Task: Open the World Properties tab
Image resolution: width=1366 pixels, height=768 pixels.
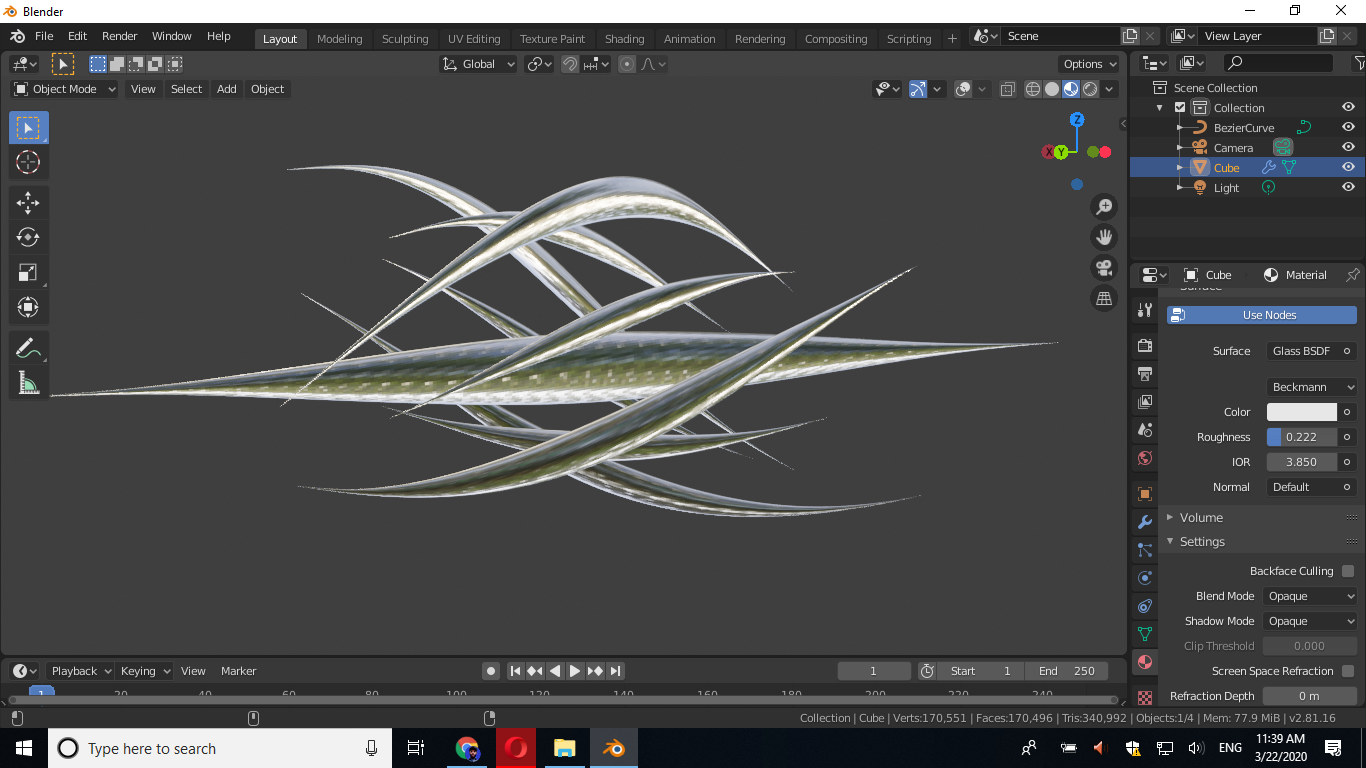Action: pyautogui.click(x=1144, y=458)
